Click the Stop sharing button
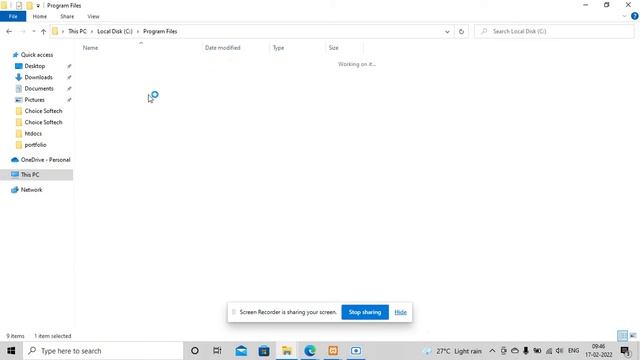The width and height of the screenshot is (640, 360). click(x=365, y=312)
